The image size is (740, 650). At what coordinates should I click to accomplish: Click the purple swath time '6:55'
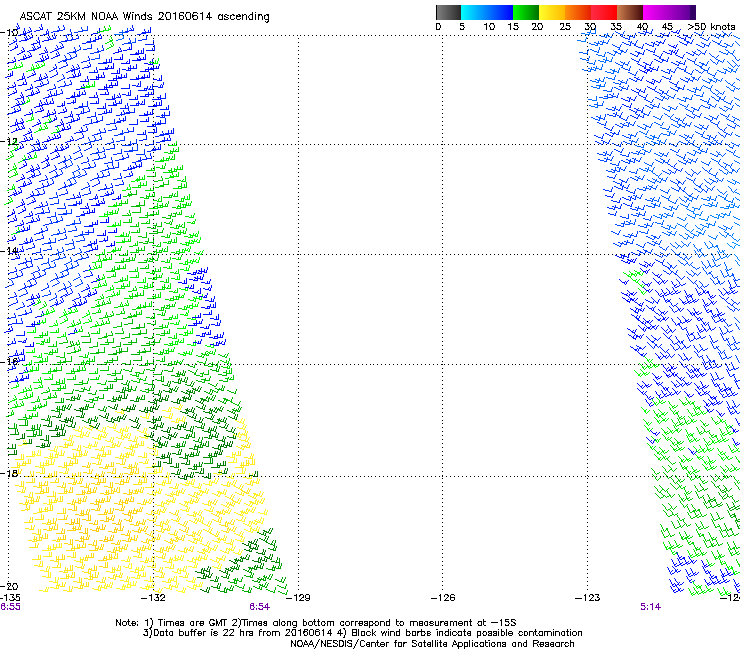tap(10, 607)
